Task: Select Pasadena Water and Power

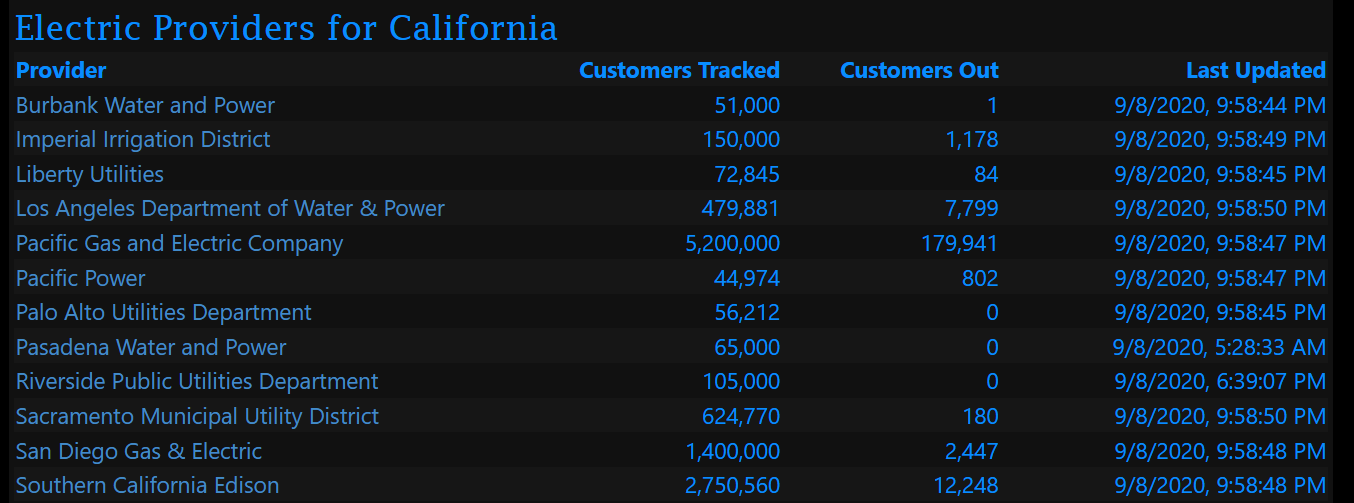Action: (151, 347)
